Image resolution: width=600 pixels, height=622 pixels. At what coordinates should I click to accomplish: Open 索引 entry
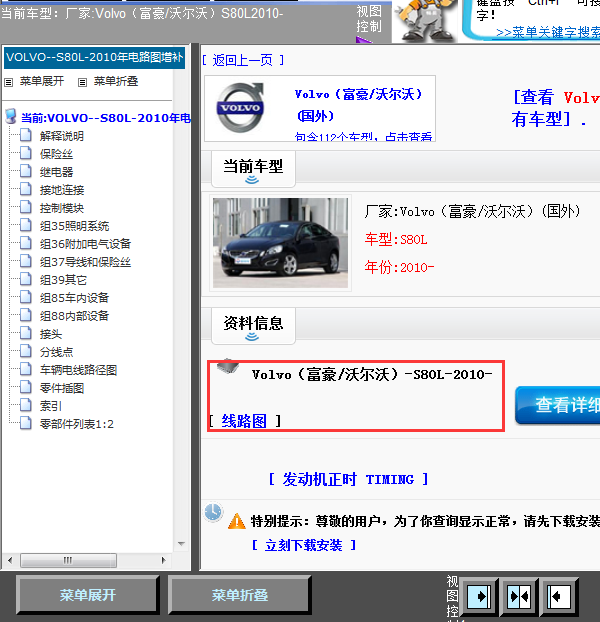(x=51, y=406)
